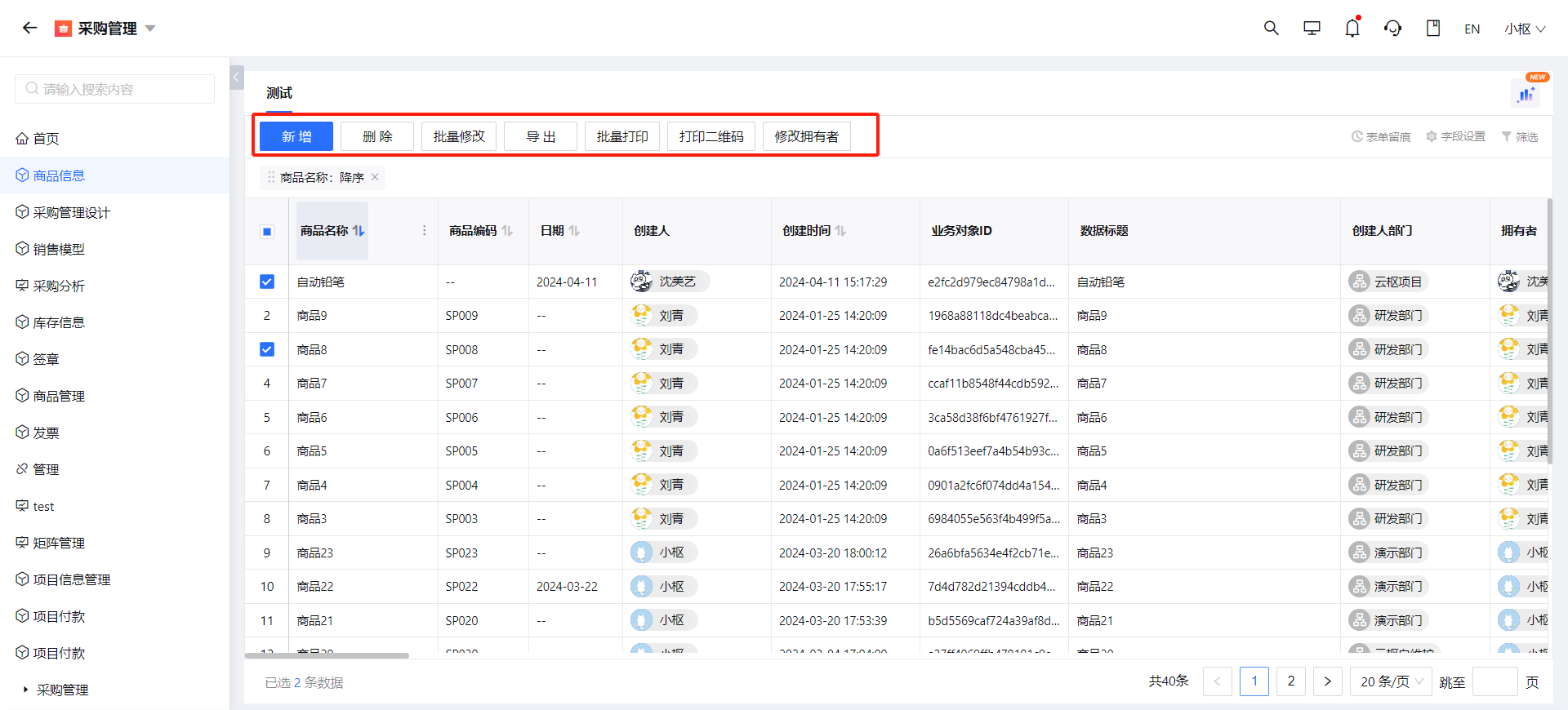The image size is (1568, 710).
Task: Open the 20 条/页 page size dropdown
Action: (x=1392, y=681)
